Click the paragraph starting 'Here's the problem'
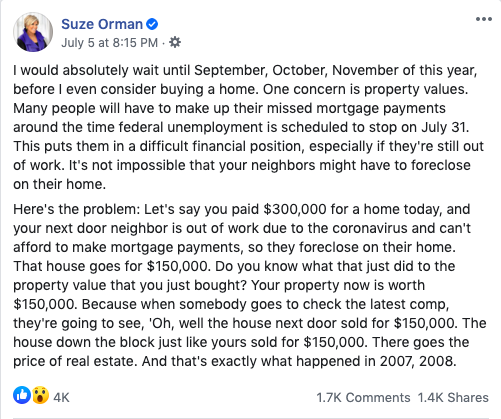 click(x=250, y=285)
